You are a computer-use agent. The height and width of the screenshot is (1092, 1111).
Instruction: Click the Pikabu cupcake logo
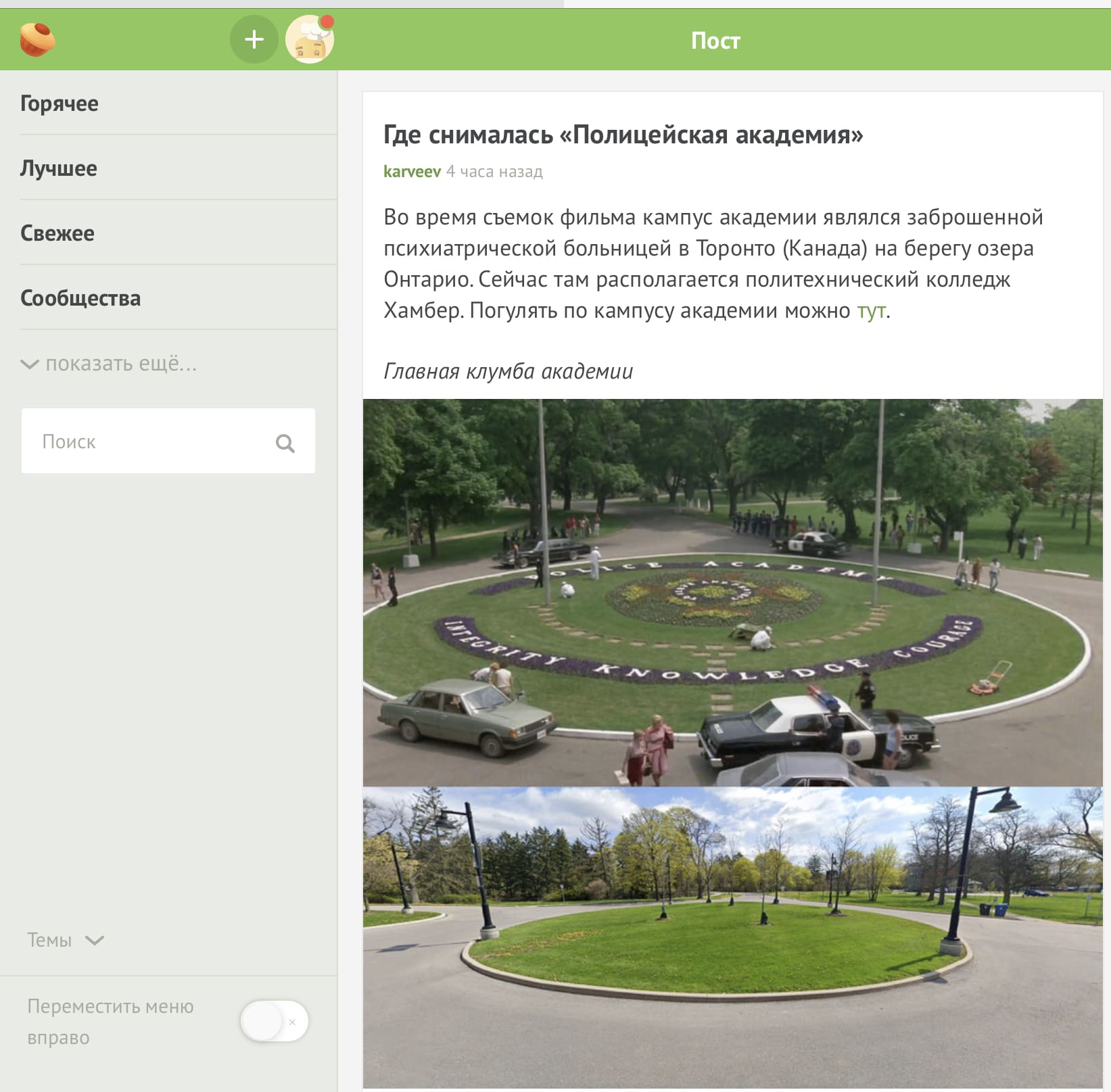click(x=38, y=40)
